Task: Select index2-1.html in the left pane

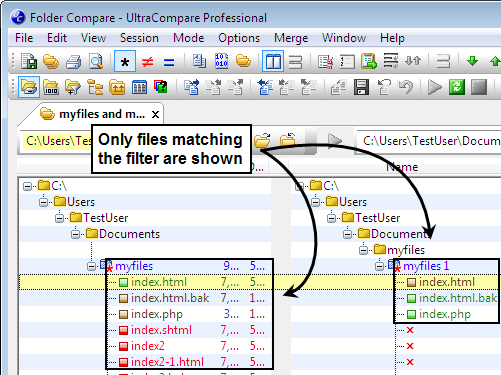Action: (x=167, y=362)
